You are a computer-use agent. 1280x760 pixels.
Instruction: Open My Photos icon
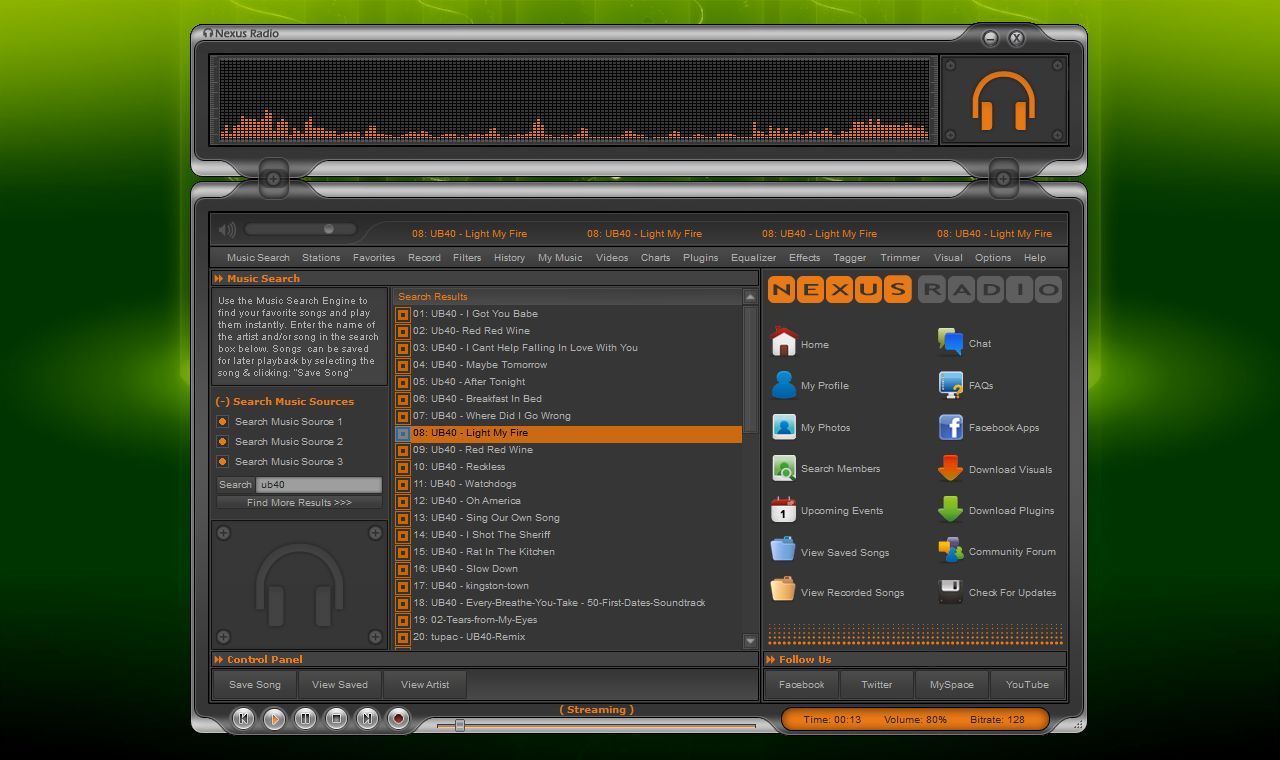coord(784,427)
